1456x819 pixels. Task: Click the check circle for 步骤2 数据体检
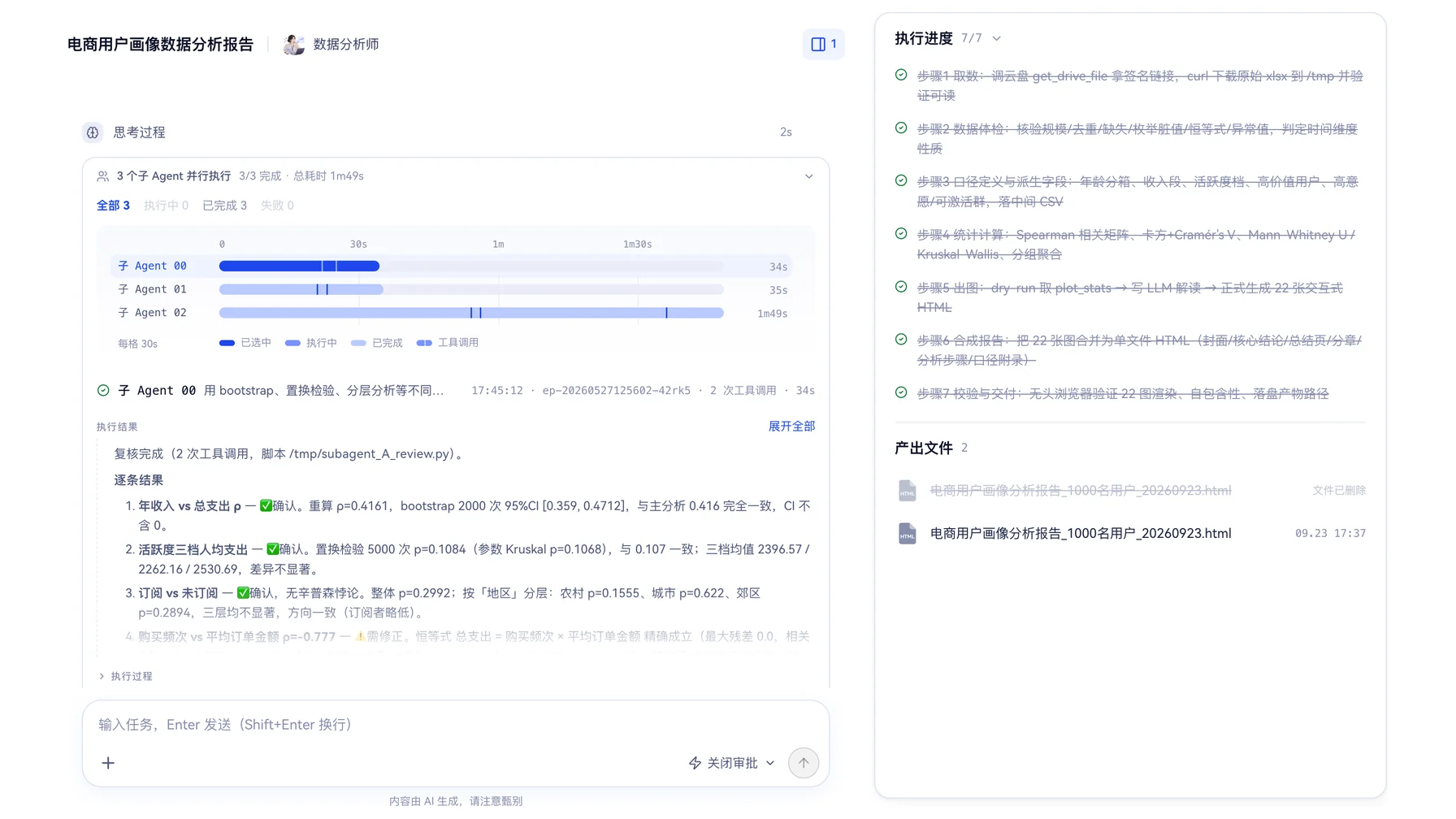[x=901, y=128]
